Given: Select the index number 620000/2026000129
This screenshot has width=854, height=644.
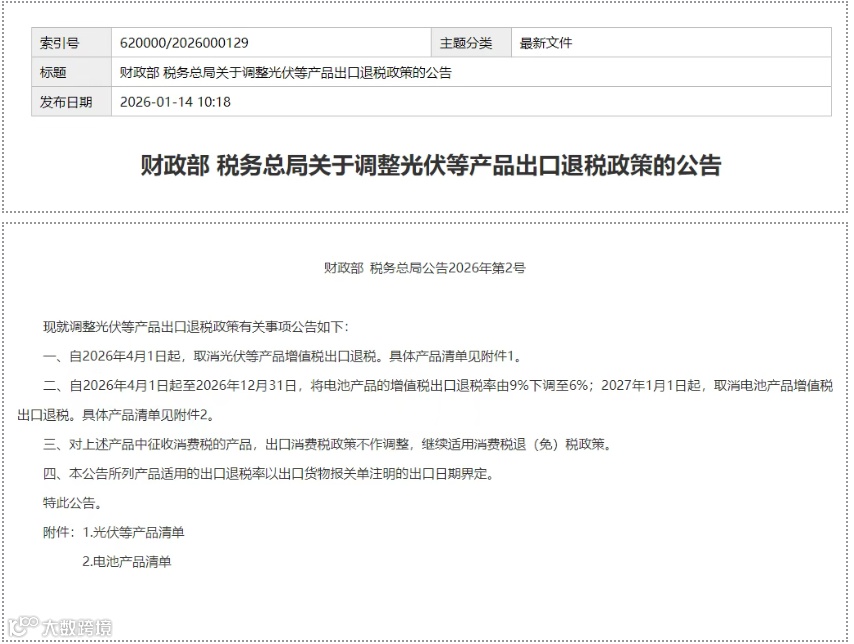Looking at the screenshot, I should tap(184, 43).
